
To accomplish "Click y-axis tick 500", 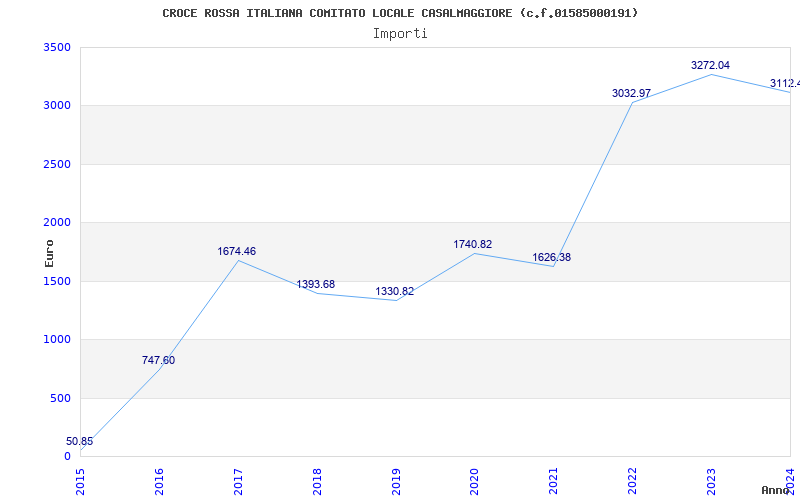I will pos(60,398).
